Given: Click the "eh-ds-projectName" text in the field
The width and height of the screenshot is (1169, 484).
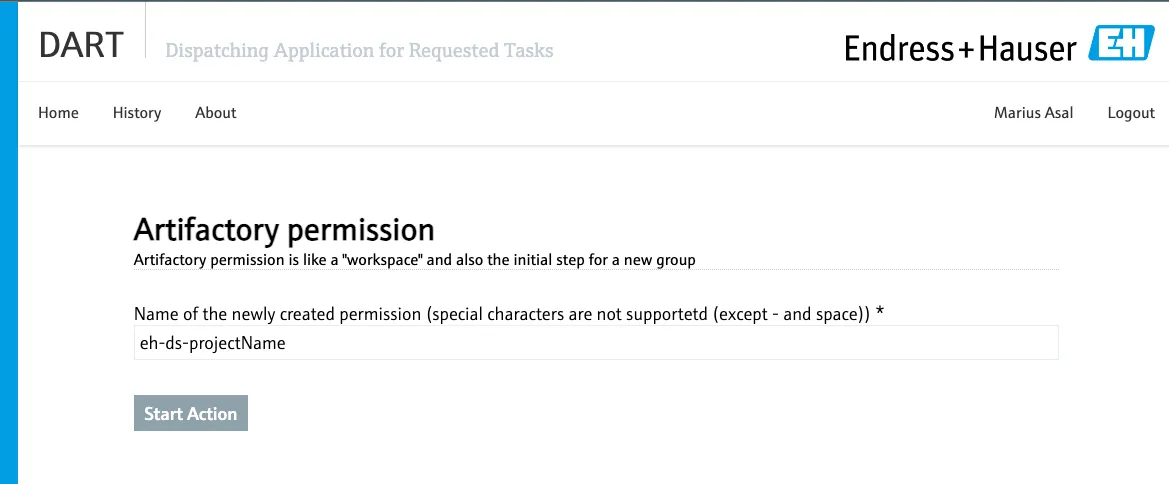Looking at the screenshot, I should [212, 343].
